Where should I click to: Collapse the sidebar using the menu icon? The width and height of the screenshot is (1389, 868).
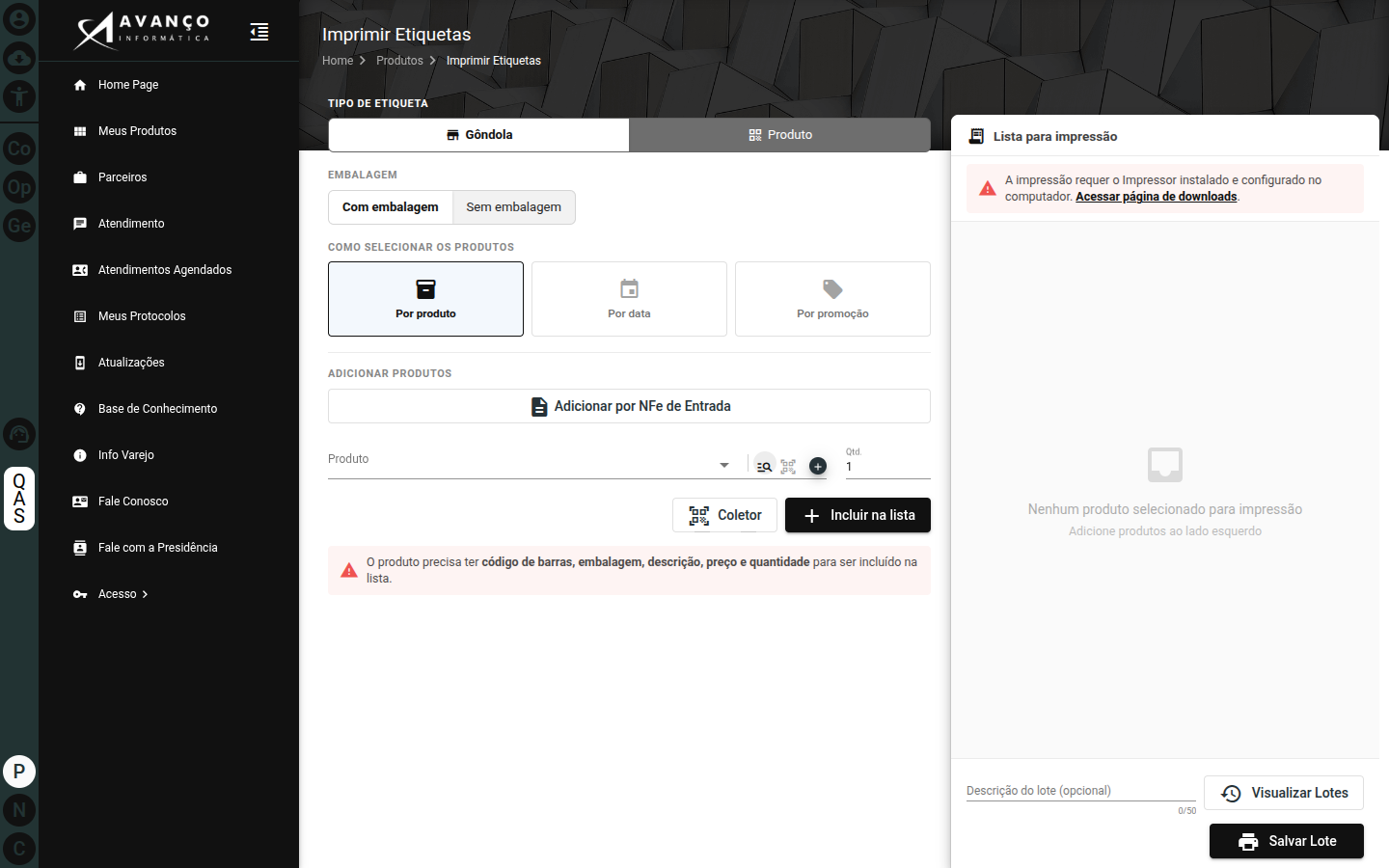[259, 32]
